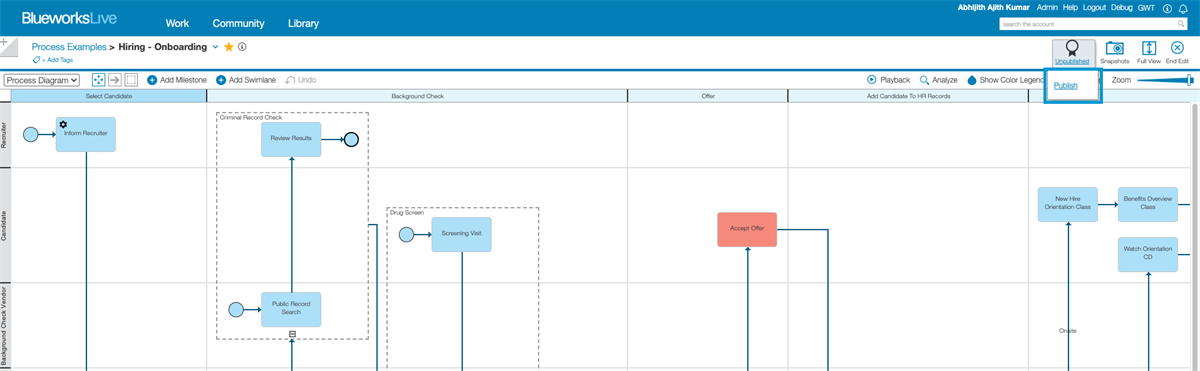The width and height of the screenshot is (1200, 371).
Task: Click start event before Screening Visit
Action: tap(406, 235)
